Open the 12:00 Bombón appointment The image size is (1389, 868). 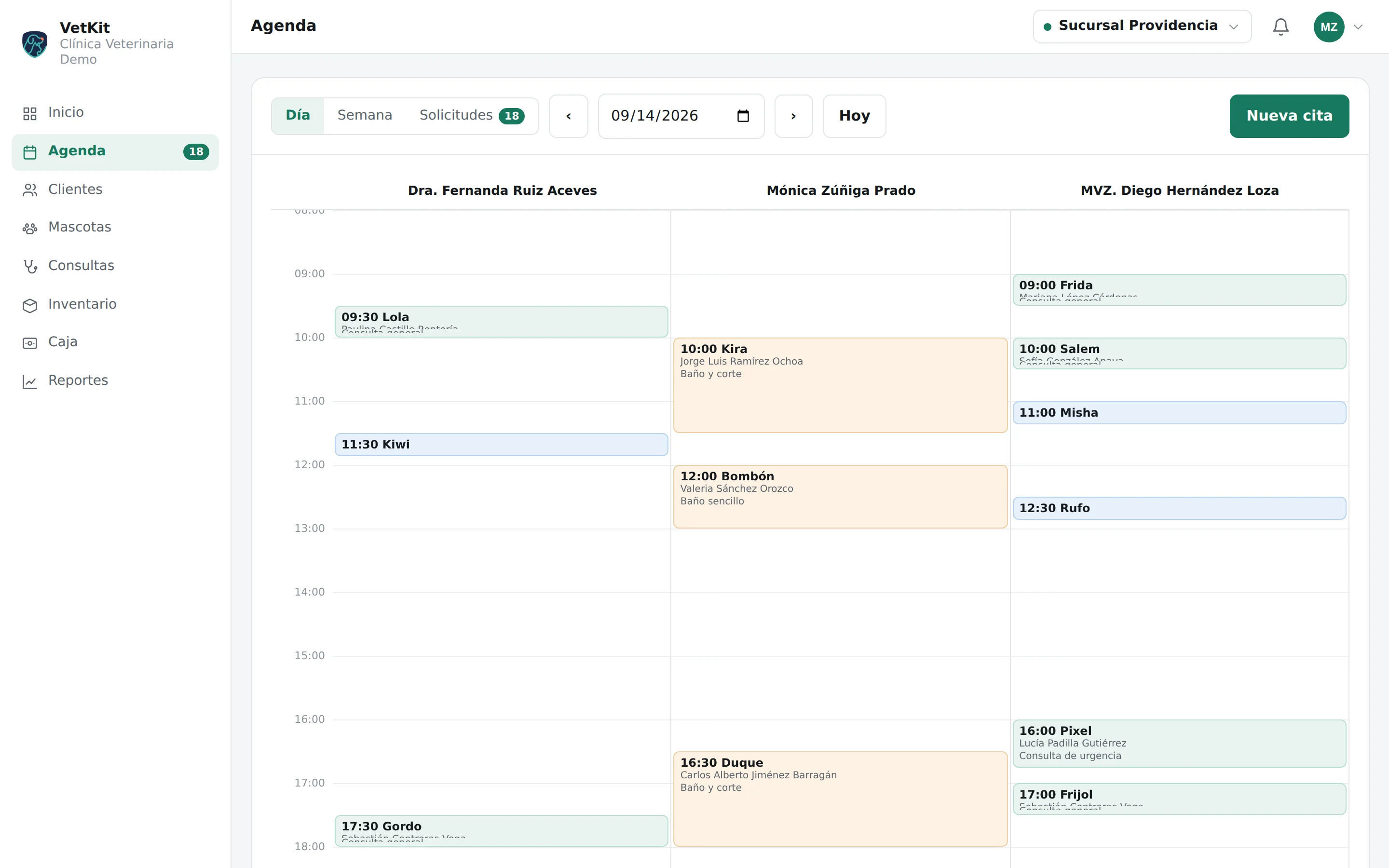840,497
